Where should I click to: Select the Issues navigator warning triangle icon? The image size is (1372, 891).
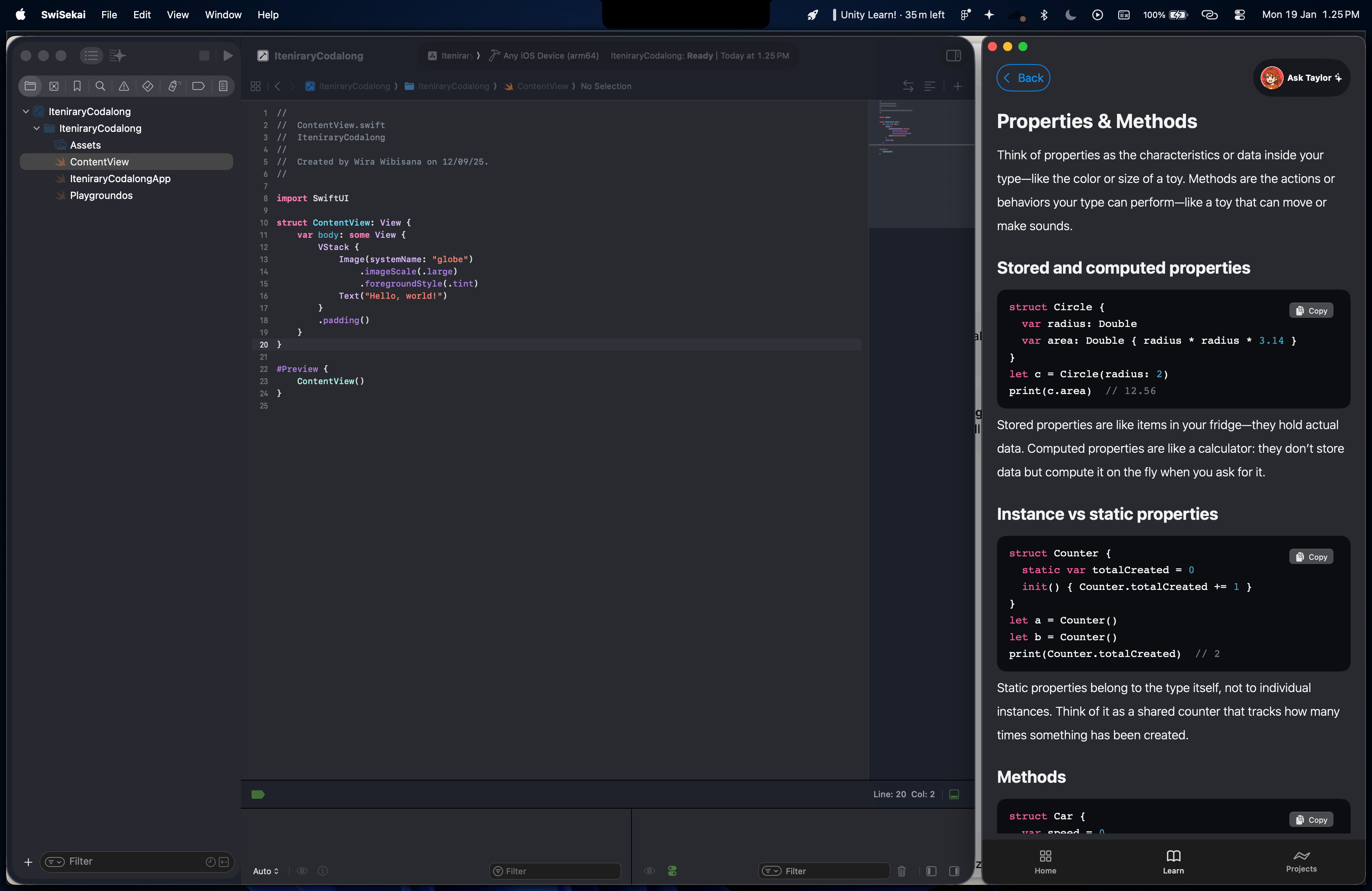pos(123,86)
